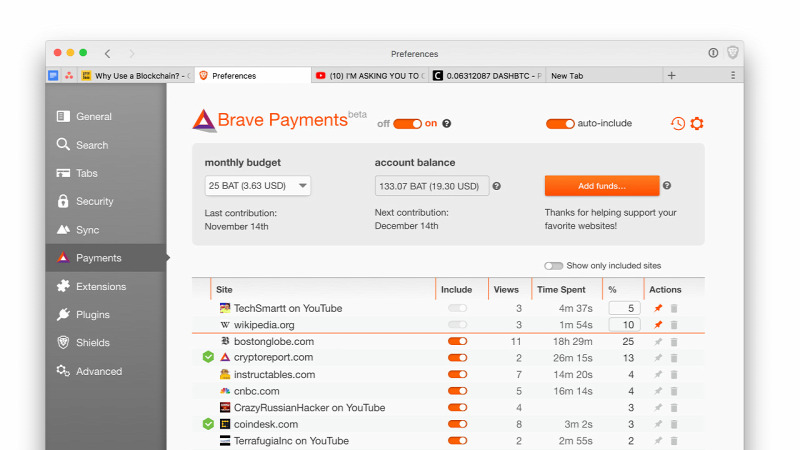Enable include for TechSmartt on YouTube
Screen dimensions: 800x450
[457, 308]
